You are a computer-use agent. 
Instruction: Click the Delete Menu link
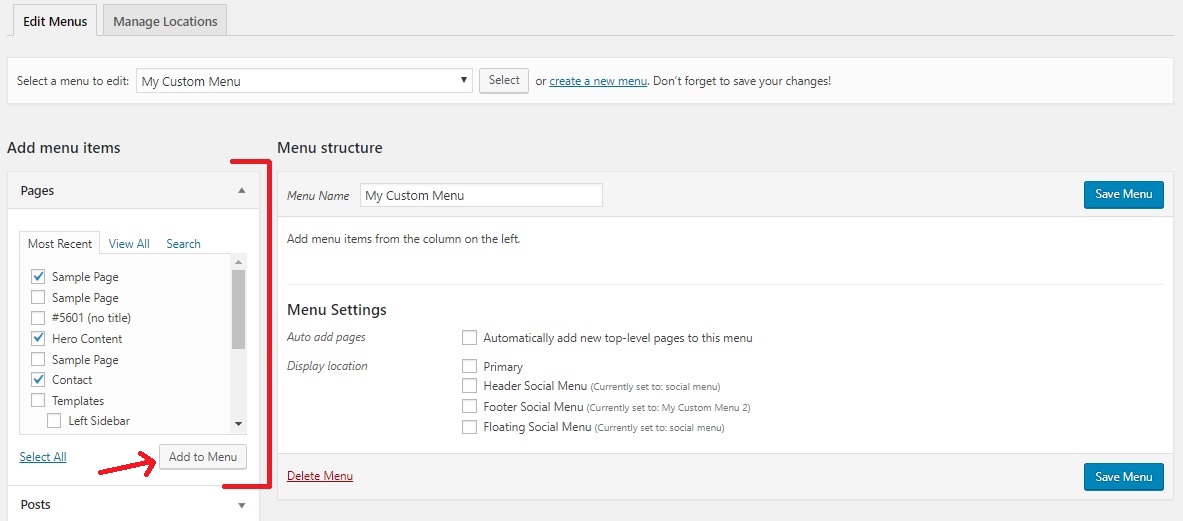point(320,476)
